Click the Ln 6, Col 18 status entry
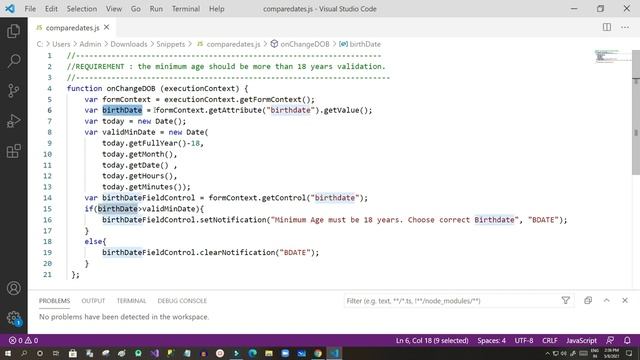Image resolution: width=640 pixels, height=360 pixels. (x=432, y=340)
